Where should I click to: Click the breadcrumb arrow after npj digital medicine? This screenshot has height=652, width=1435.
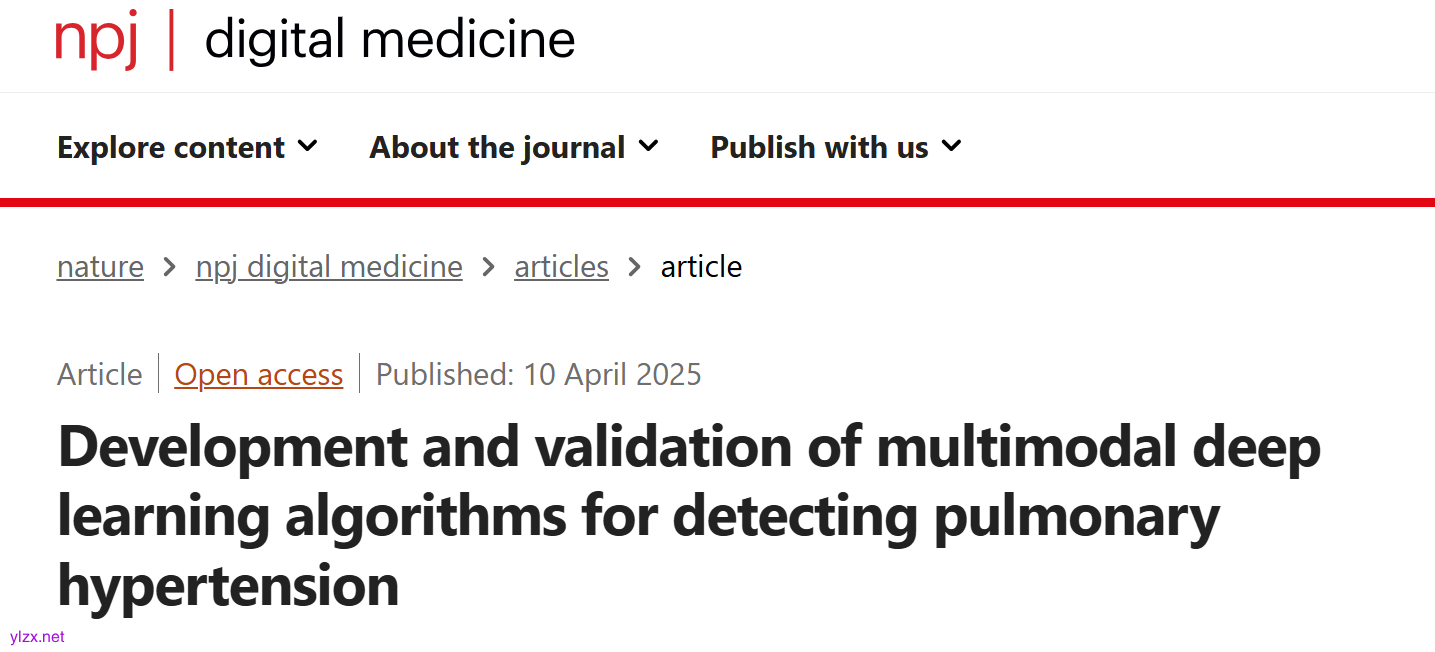coord(489,267)
